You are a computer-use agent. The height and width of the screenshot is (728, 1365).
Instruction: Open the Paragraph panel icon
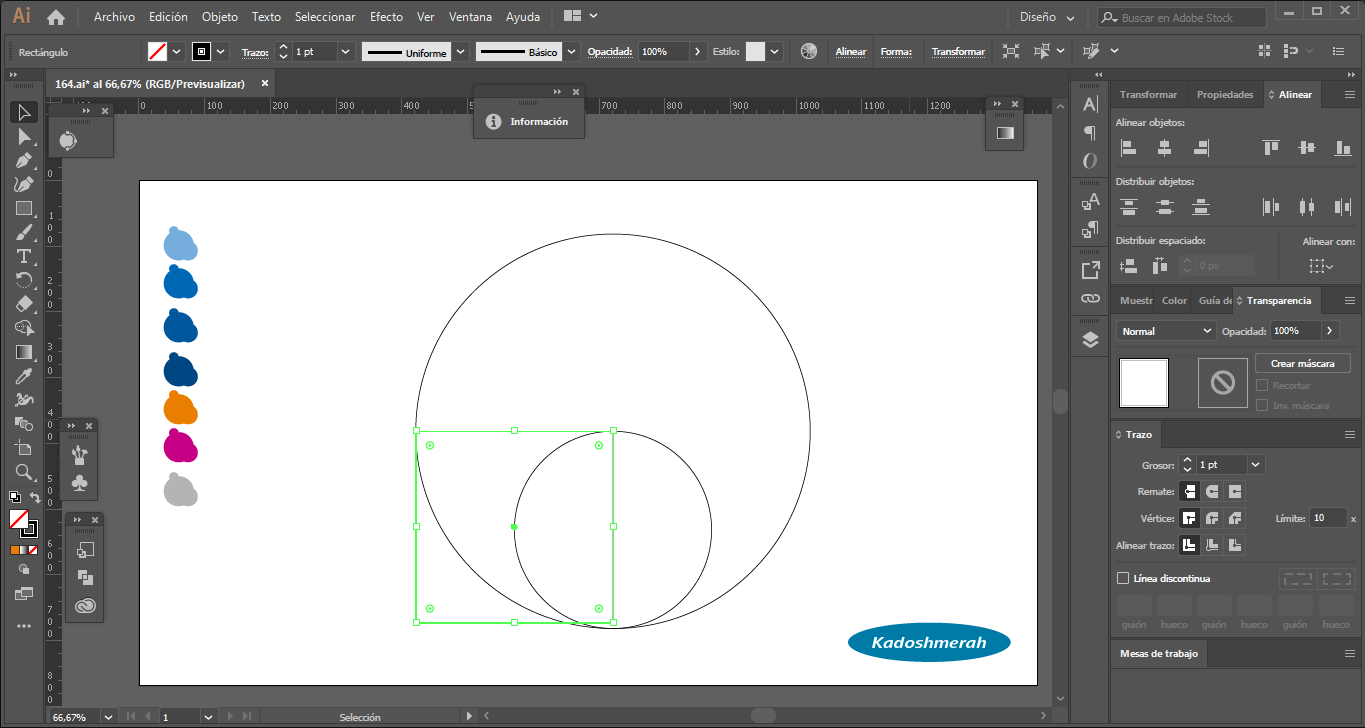(x=1090, y=132)
